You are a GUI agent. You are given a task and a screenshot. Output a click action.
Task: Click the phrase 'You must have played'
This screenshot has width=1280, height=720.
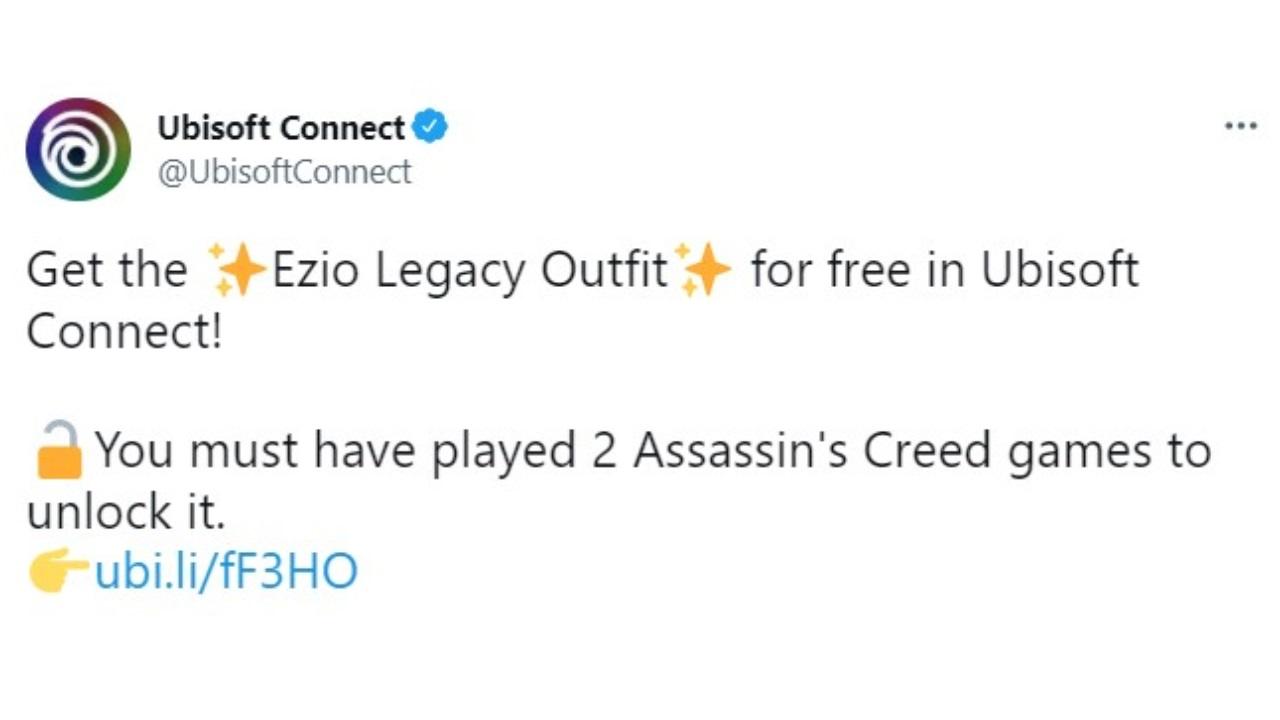tap(335, 451)
